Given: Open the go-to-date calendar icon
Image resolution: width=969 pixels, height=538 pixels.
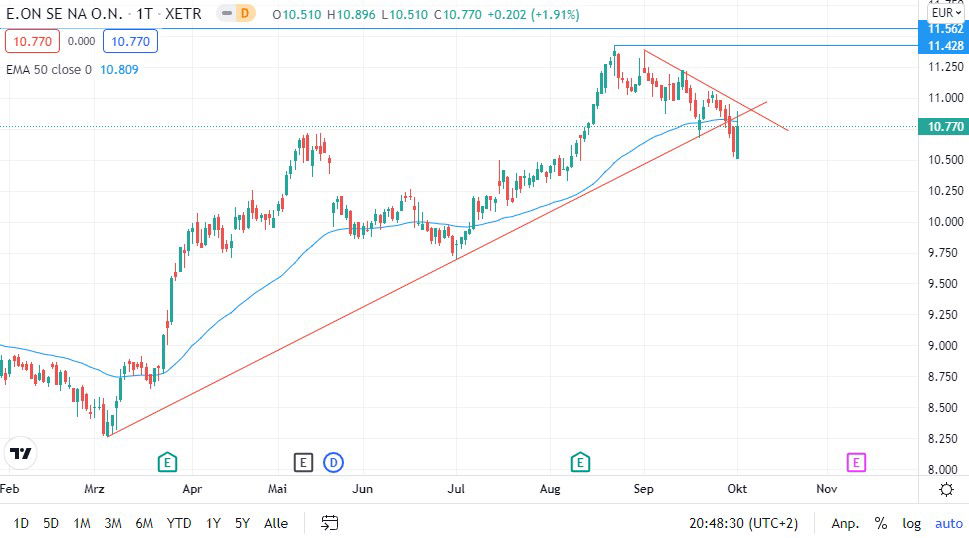Looking at the screenshot, I should coord(330,523).
